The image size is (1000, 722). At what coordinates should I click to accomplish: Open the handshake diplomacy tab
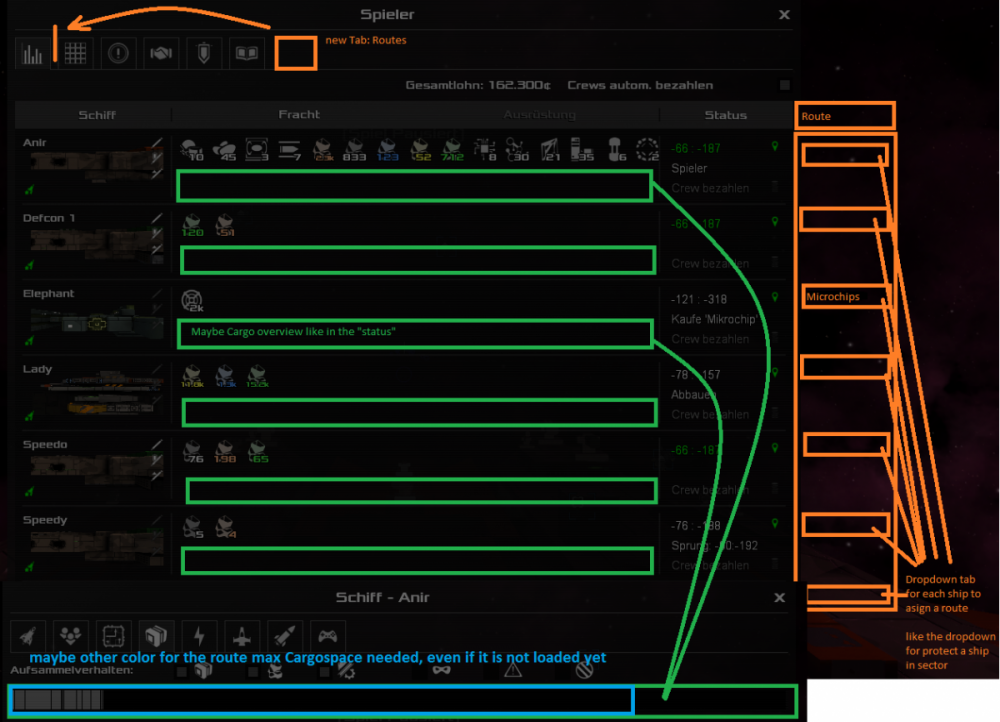161,53
